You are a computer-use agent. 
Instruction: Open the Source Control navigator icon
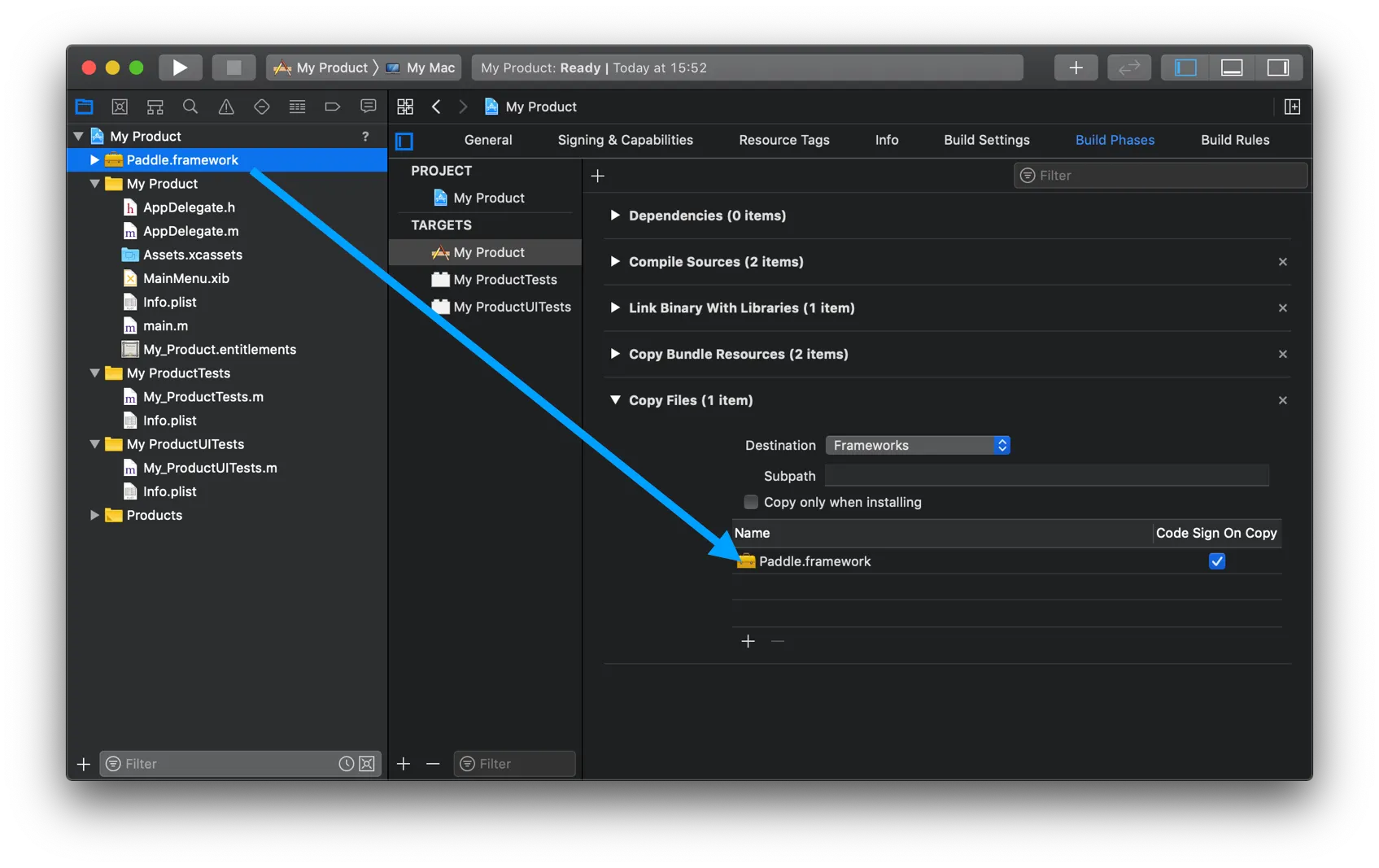click(x=120, y=107)
